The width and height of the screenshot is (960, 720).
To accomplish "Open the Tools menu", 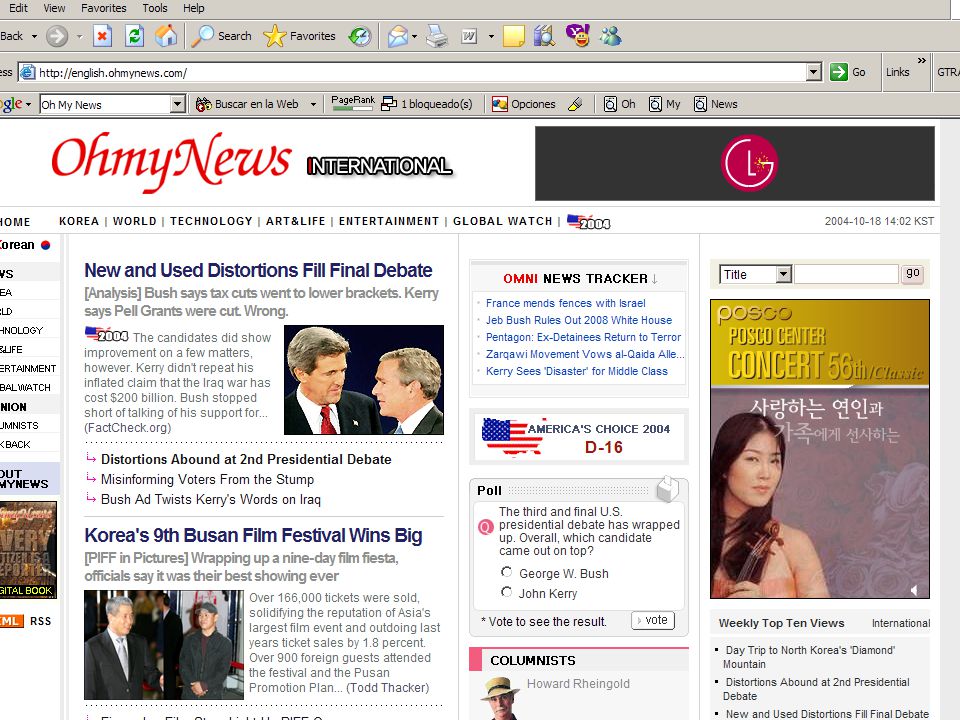I will (x=155, y=8).
